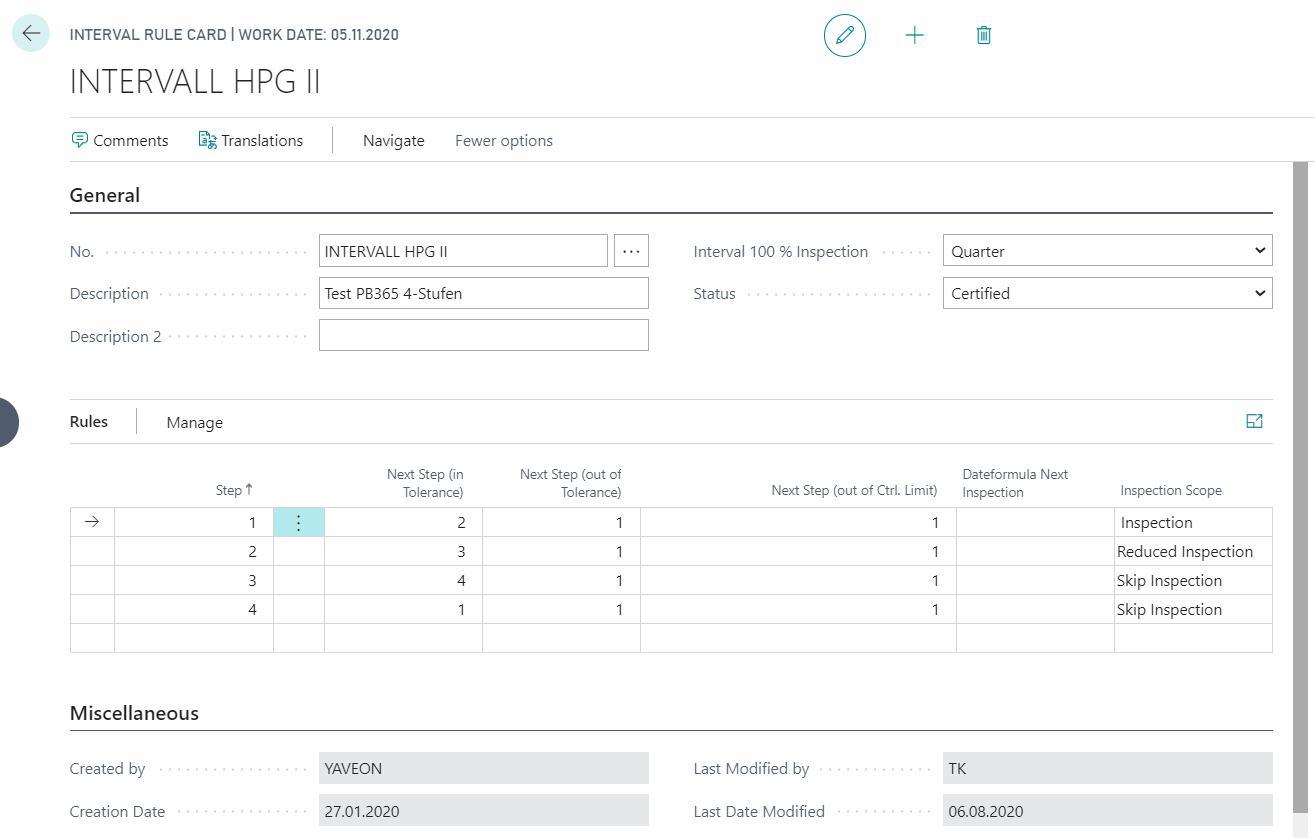
Task: Click Step cell with value 2
Action: (194, 551)
